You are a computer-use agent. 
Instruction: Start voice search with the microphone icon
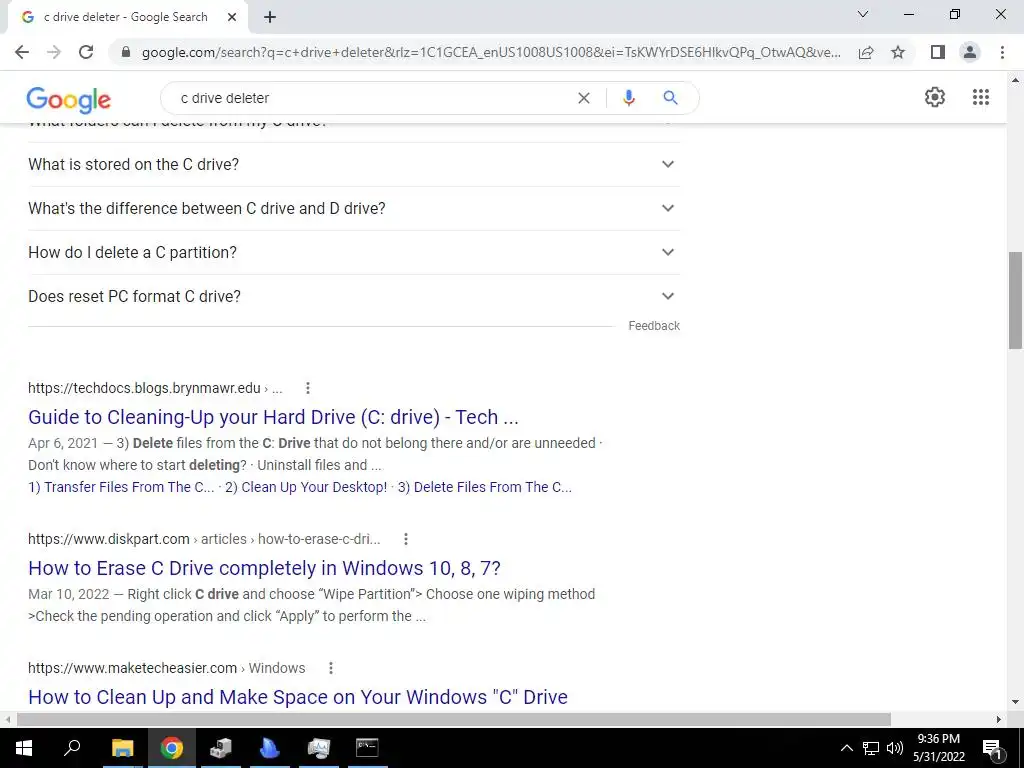(x=629, y=98)
